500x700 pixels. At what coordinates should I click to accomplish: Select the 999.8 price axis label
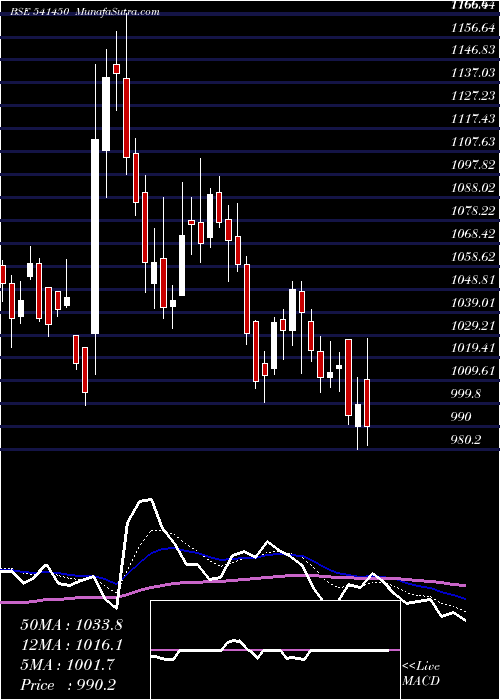pyautogui.click(x=467, y=394)
